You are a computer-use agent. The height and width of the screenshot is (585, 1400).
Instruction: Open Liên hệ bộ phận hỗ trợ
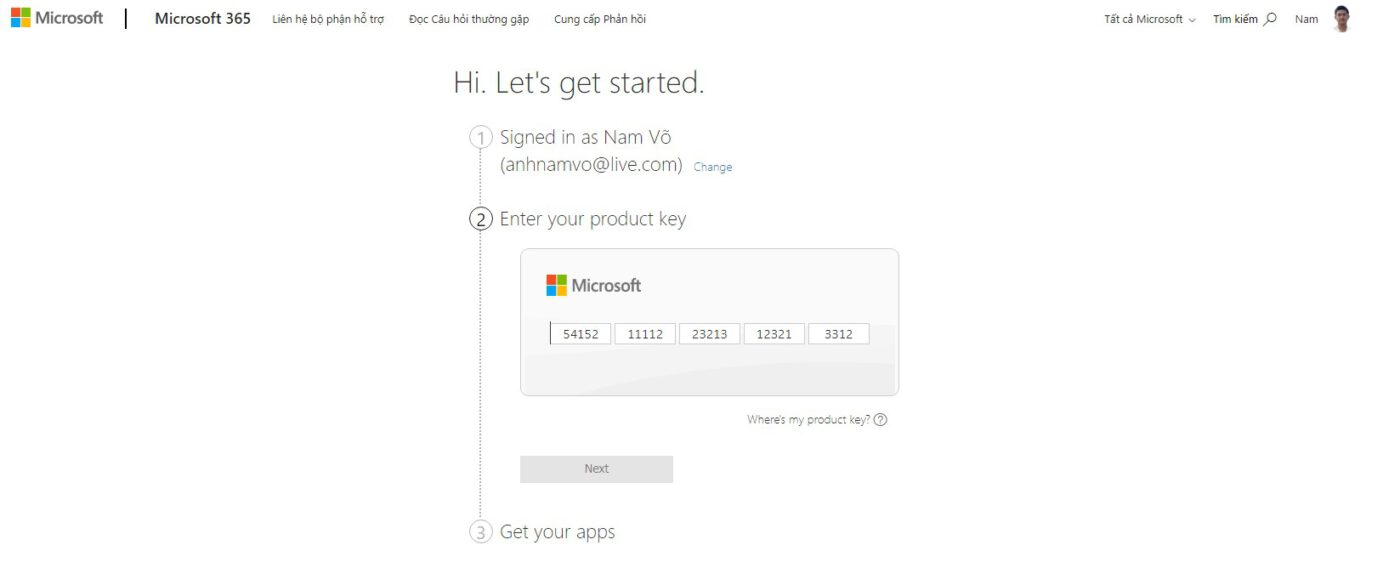click(x=328, y=19)
